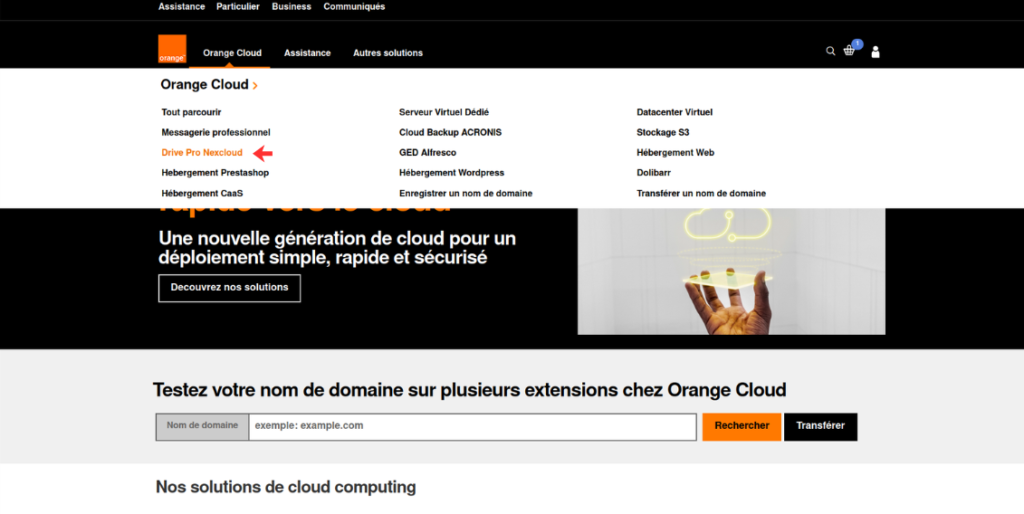Viewport: 1024px width, 514px height.
Task: Click the user account icon
Action: [876, 52]
